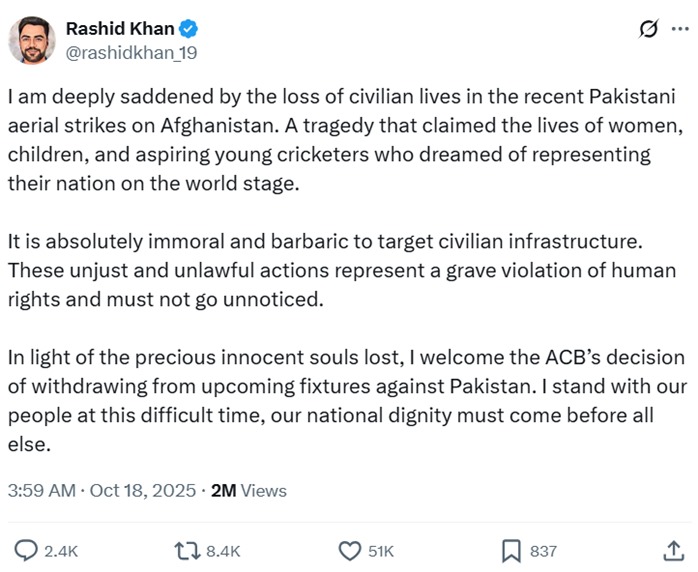Like the post with the heart icon

tap(348, 550)
